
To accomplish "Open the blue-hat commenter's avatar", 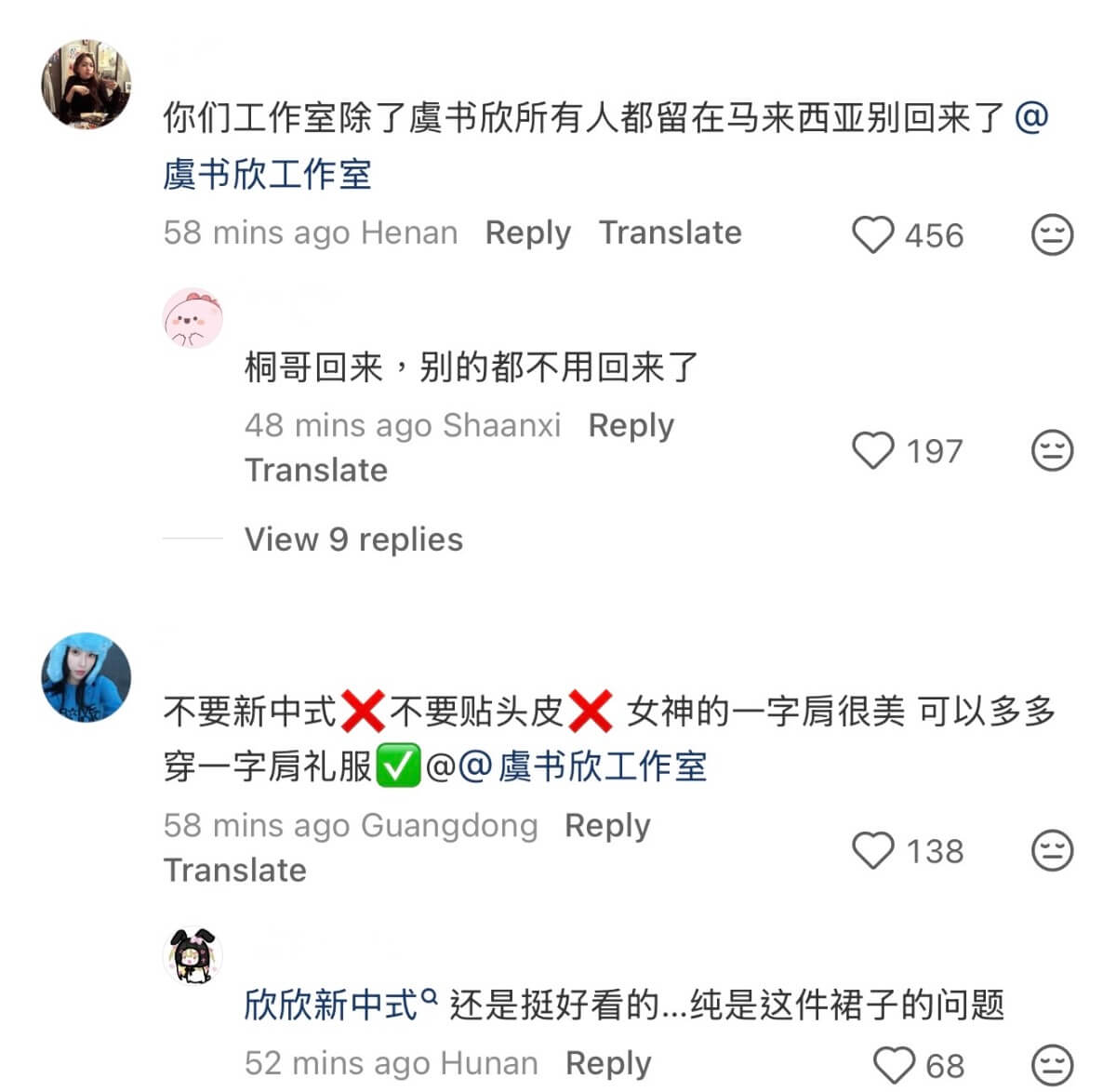I will coord(86,676).
